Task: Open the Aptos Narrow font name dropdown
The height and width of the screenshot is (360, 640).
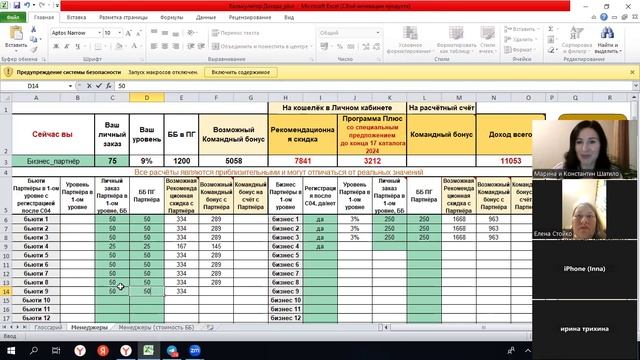Action: (x=99, y=33)
